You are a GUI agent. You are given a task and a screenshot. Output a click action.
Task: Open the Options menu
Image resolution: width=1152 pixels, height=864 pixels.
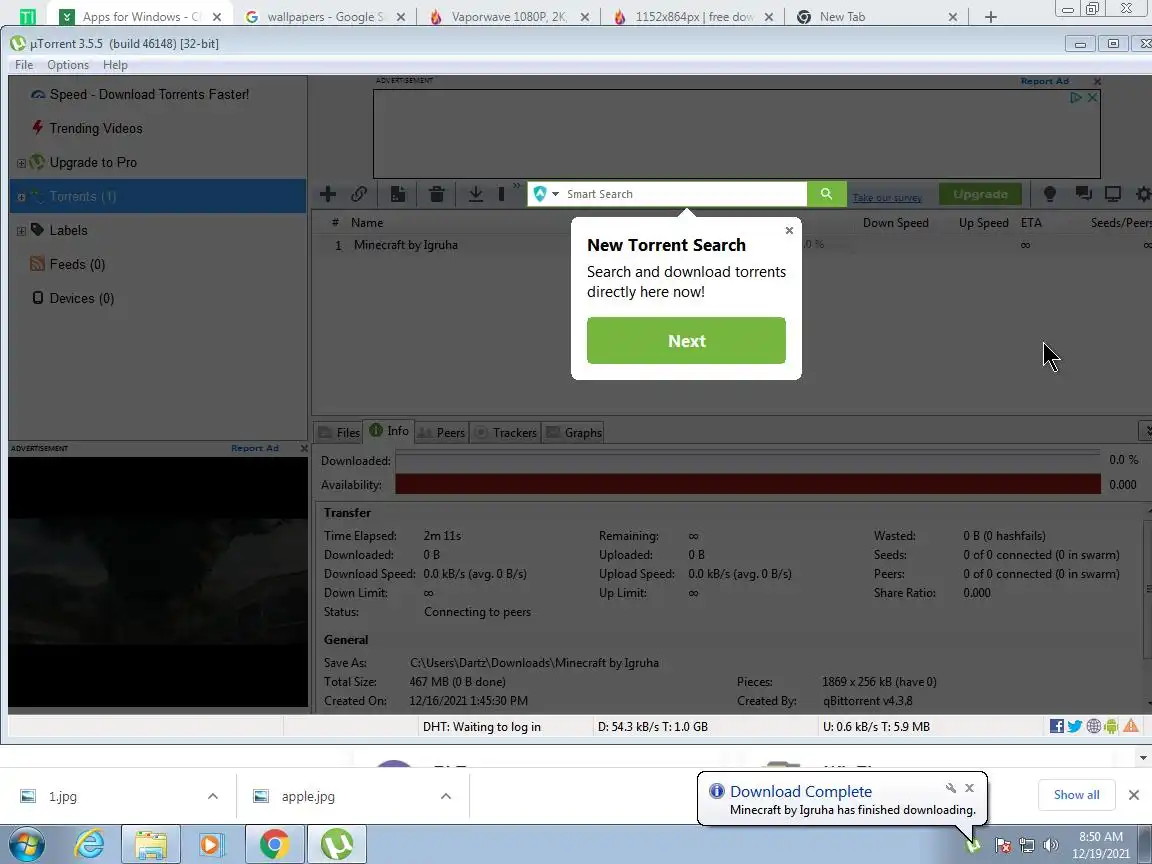68,65
